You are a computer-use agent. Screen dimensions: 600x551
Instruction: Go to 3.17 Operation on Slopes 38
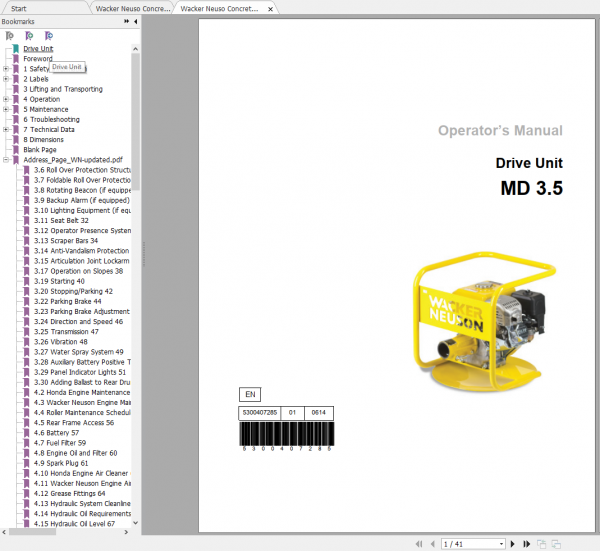78,271
